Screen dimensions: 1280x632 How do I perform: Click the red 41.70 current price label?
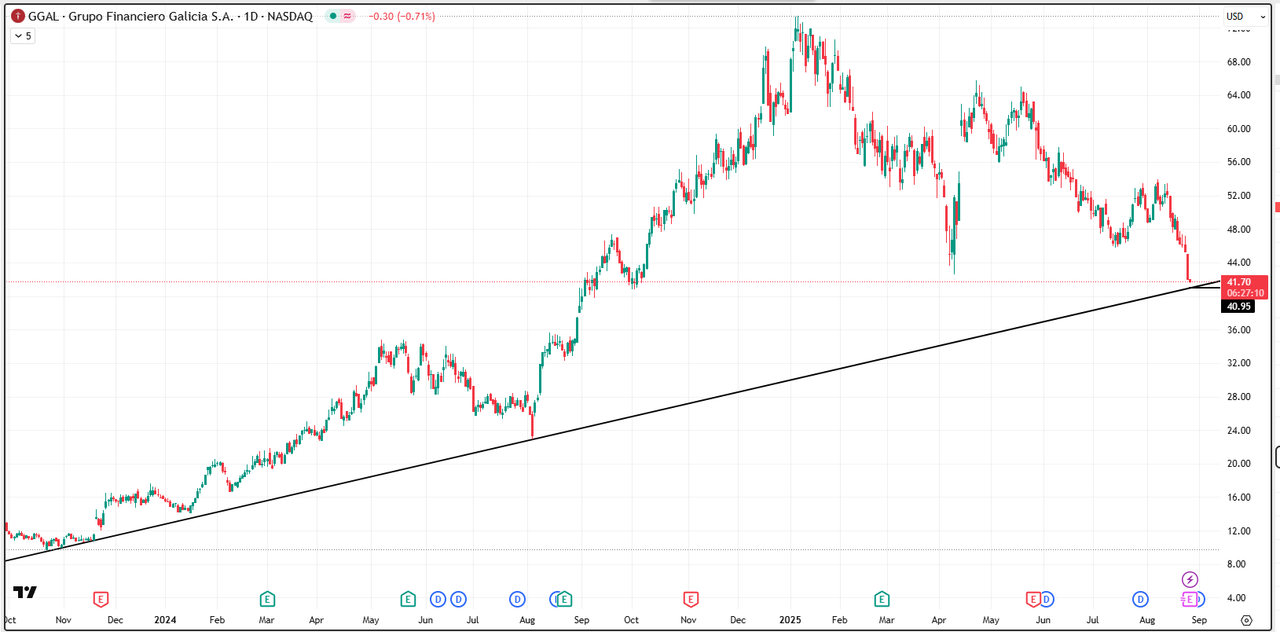tap(1238, 282)
